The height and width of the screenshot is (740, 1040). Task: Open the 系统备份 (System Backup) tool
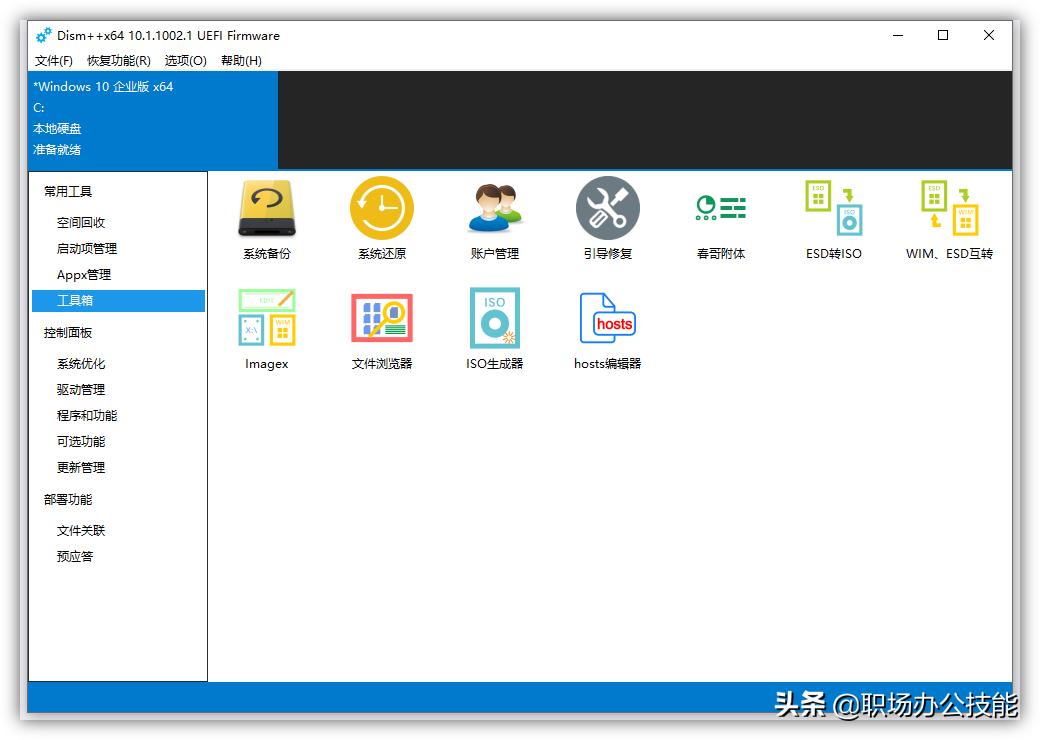tap(265, 218)
